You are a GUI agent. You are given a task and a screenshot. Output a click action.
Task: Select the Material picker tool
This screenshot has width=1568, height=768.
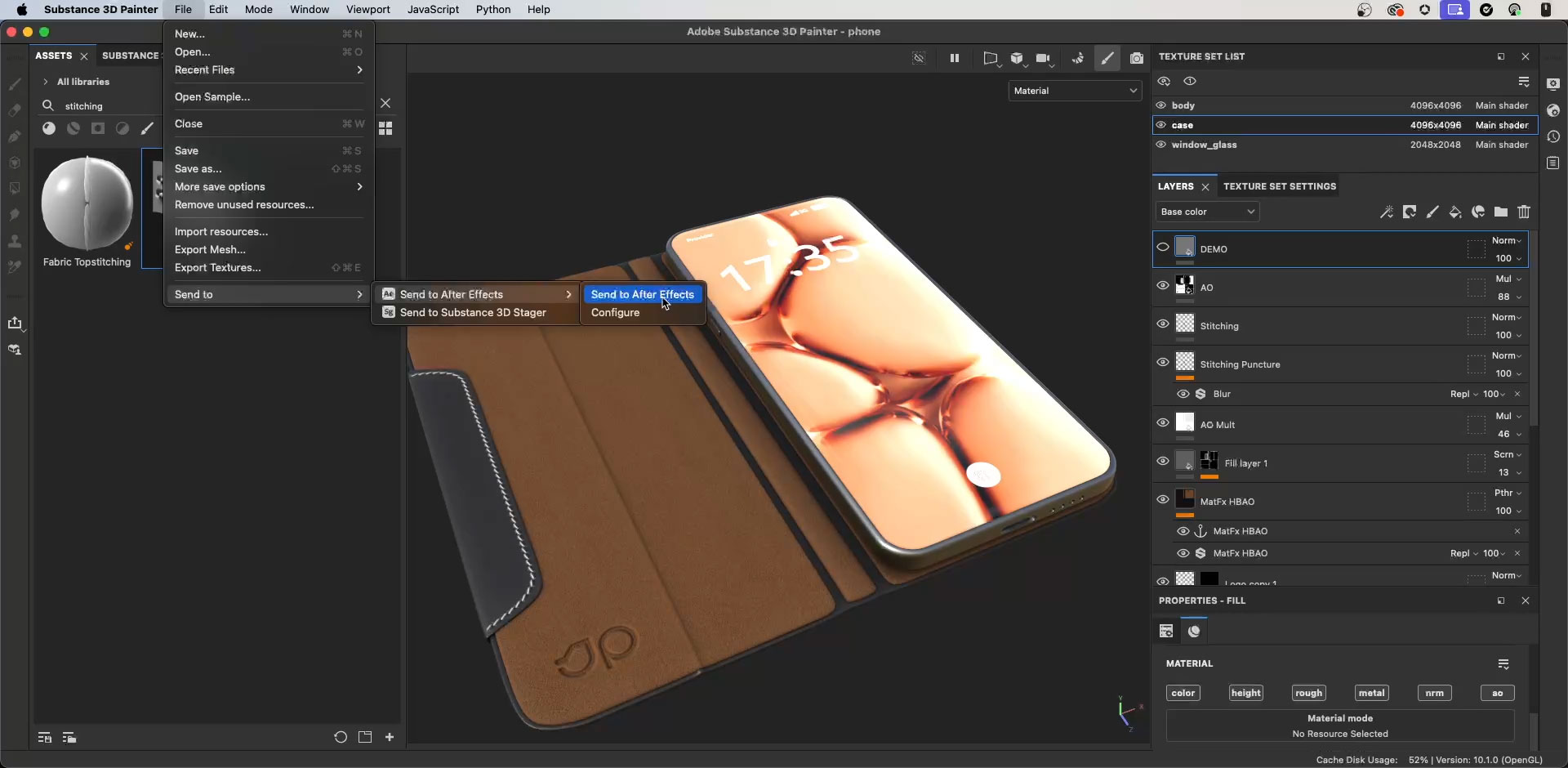pos(15,267)
